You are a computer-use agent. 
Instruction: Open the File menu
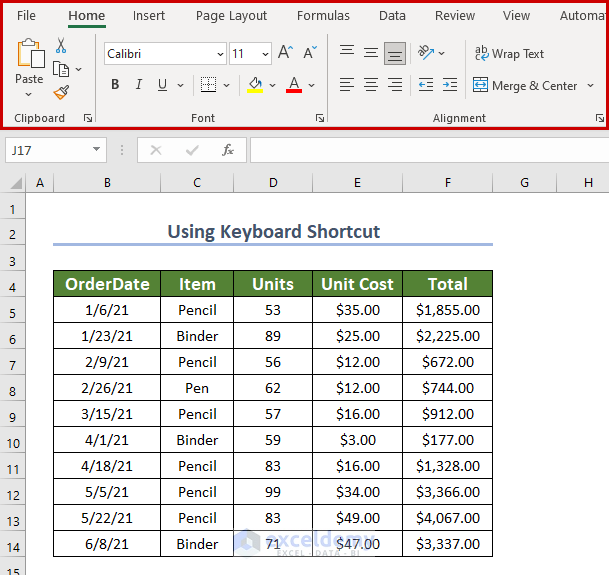[27, 15]
